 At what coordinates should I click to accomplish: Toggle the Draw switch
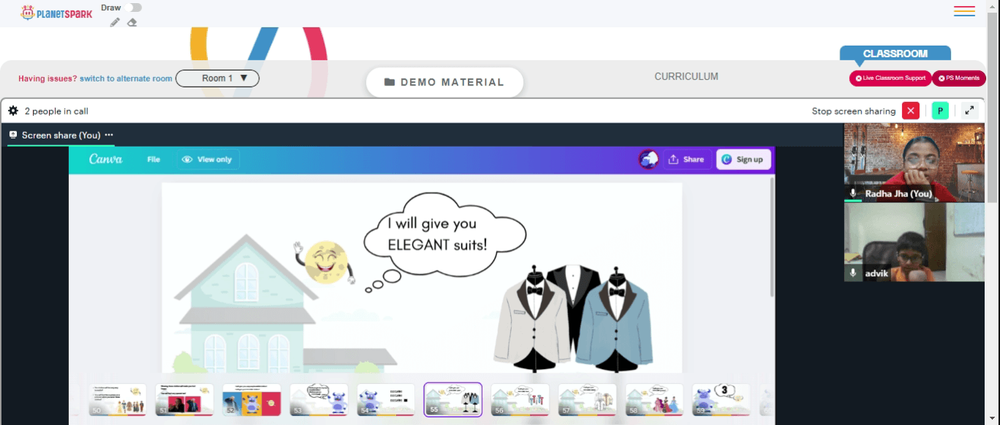133,8
